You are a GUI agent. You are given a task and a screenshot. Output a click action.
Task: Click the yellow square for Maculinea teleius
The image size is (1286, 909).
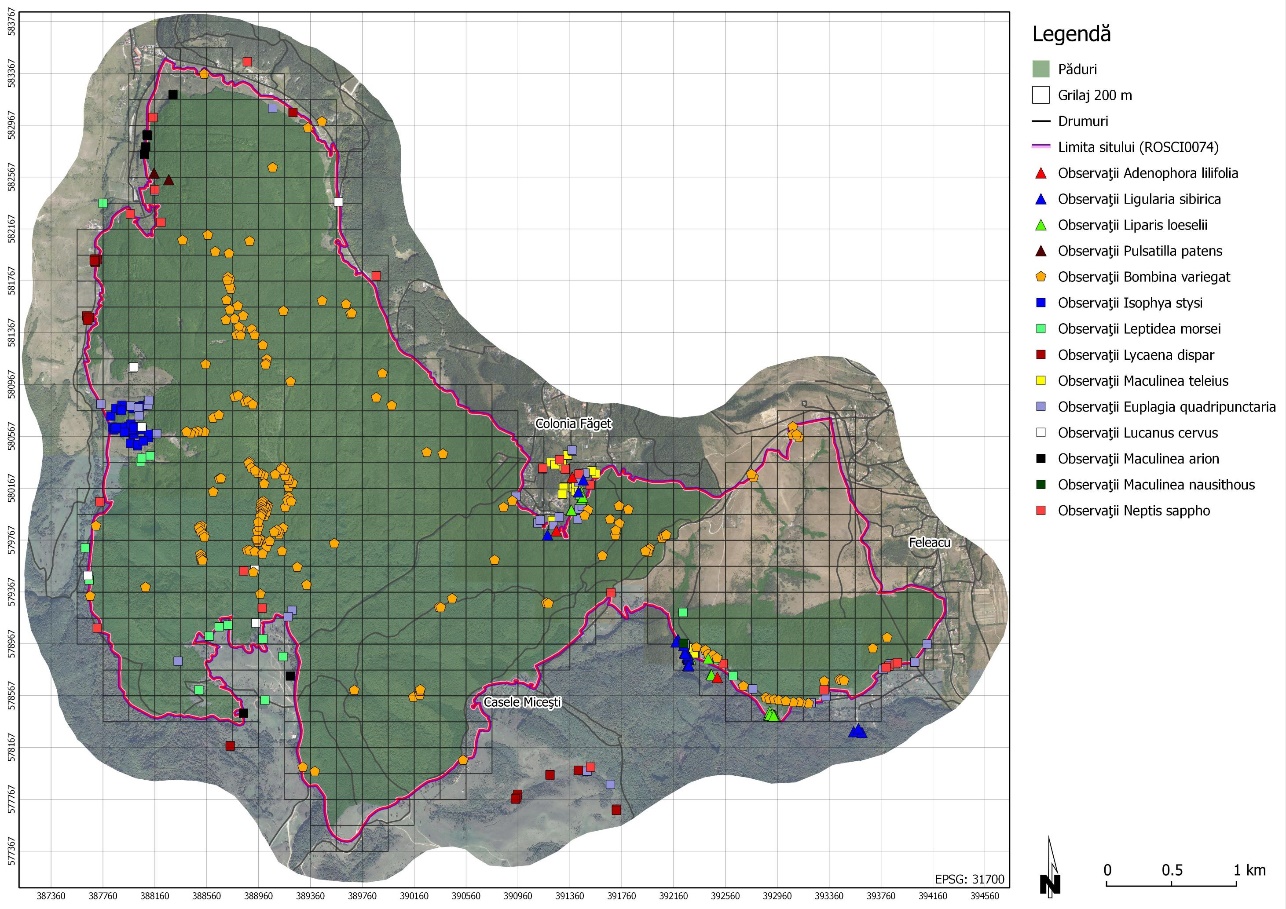point(1041,381)
